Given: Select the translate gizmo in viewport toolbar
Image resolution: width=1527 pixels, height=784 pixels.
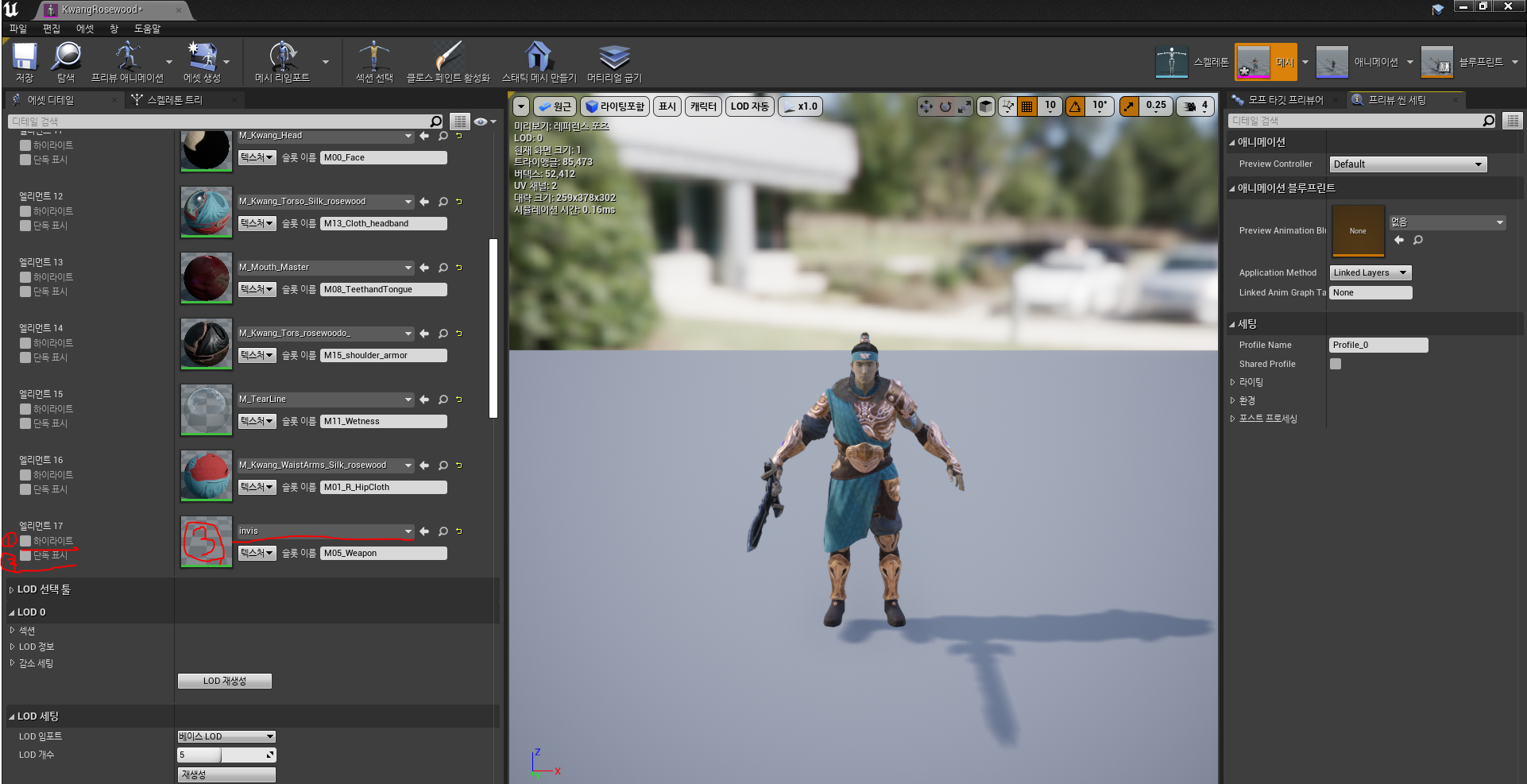Looking at the screenshot, I should (x=926, y=106).
